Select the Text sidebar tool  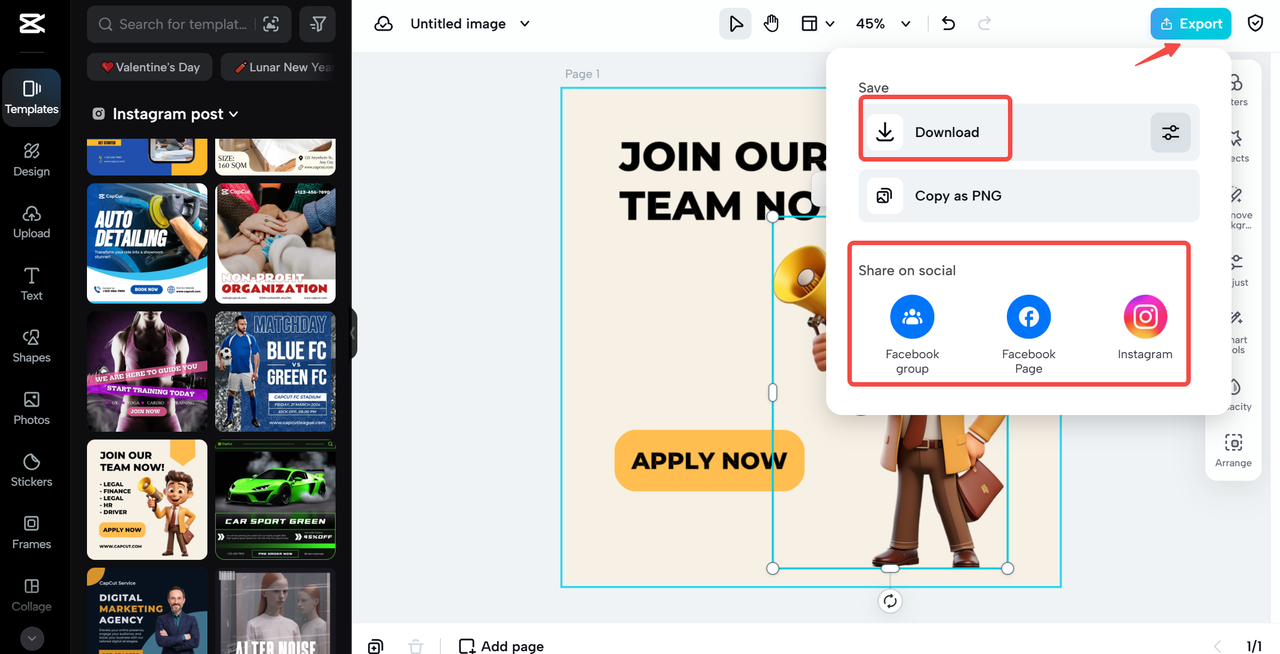(x=31, y=283)
